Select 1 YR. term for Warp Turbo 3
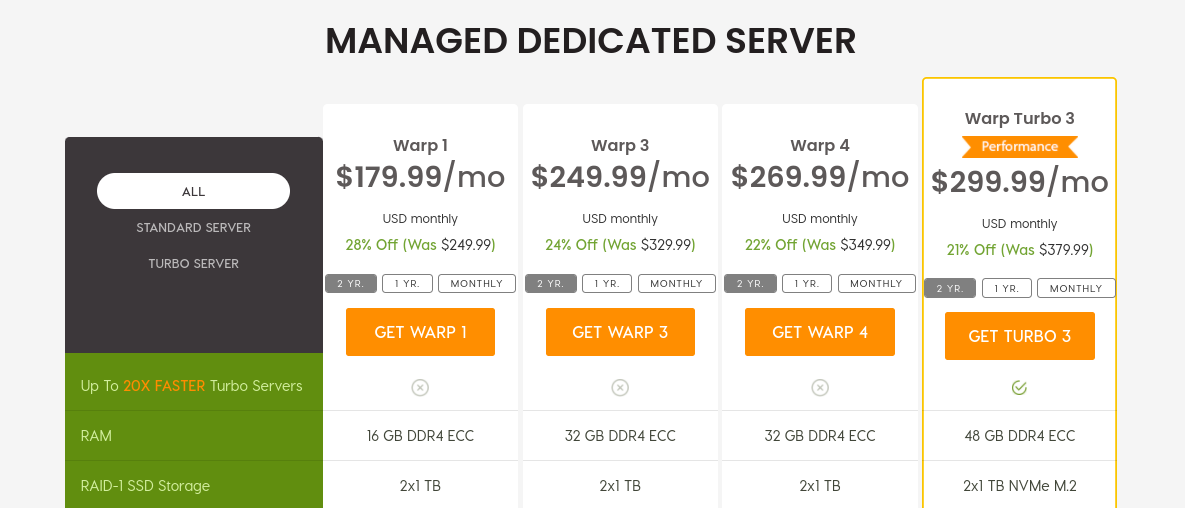Screen dimensions: 1185x508 [1006, 289]
